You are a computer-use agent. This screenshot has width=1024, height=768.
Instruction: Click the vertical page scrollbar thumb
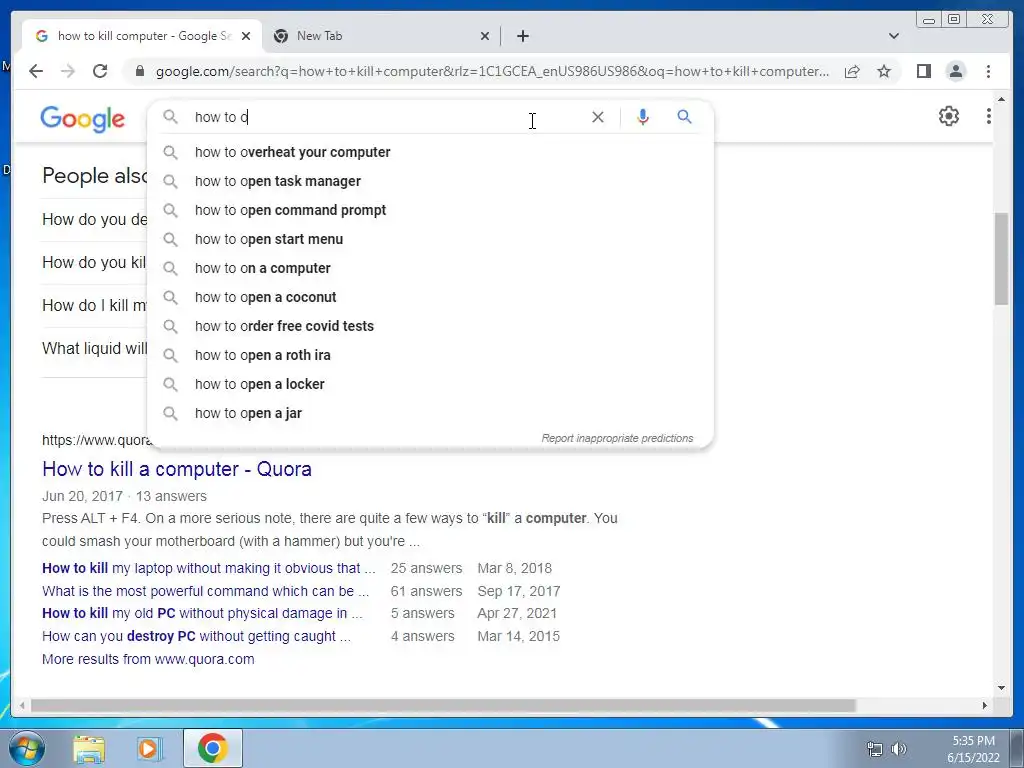1001,259
